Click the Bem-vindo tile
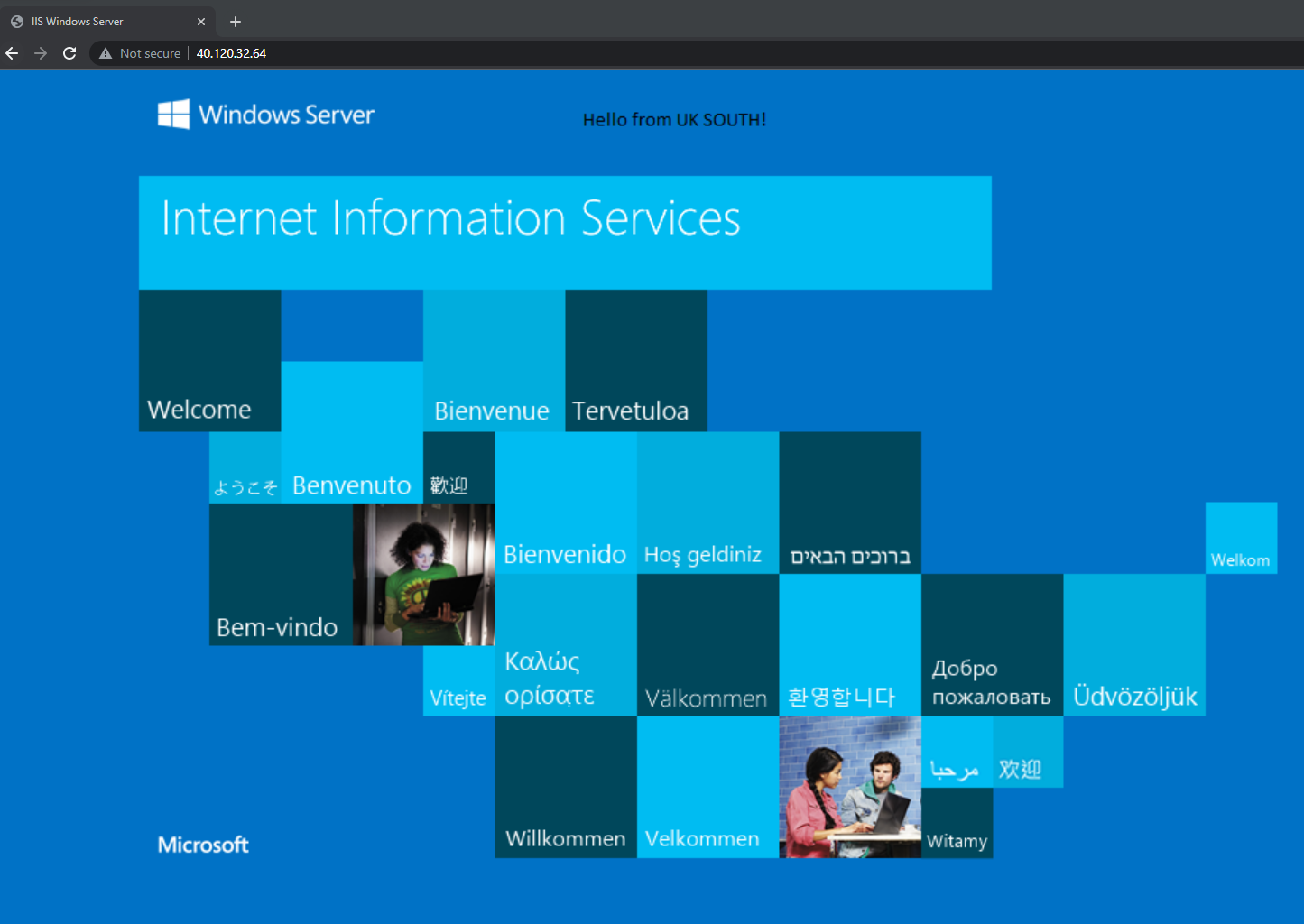Viewport: 1304px width, 924px height. point(281,575)
